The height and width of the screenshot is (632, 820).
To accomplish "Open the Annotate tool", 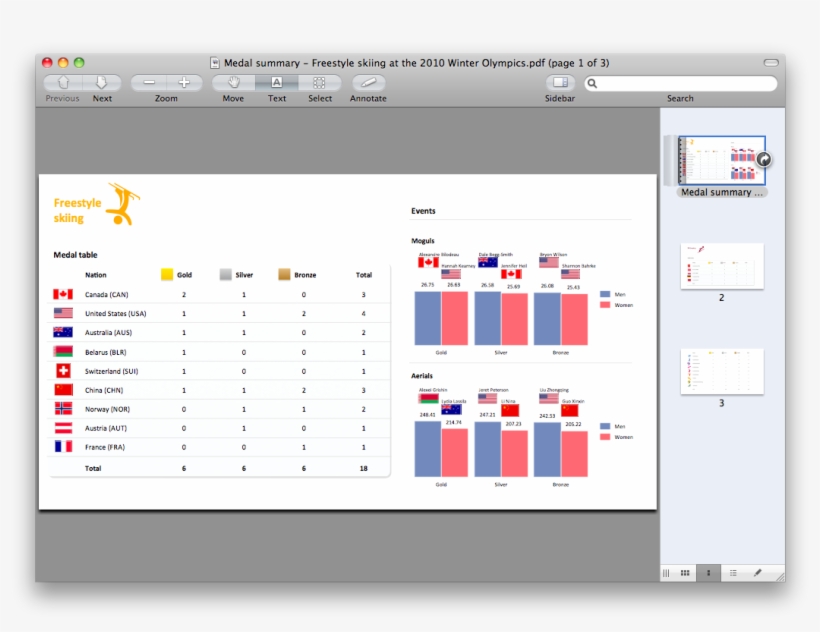I will [x=367, y=84].
